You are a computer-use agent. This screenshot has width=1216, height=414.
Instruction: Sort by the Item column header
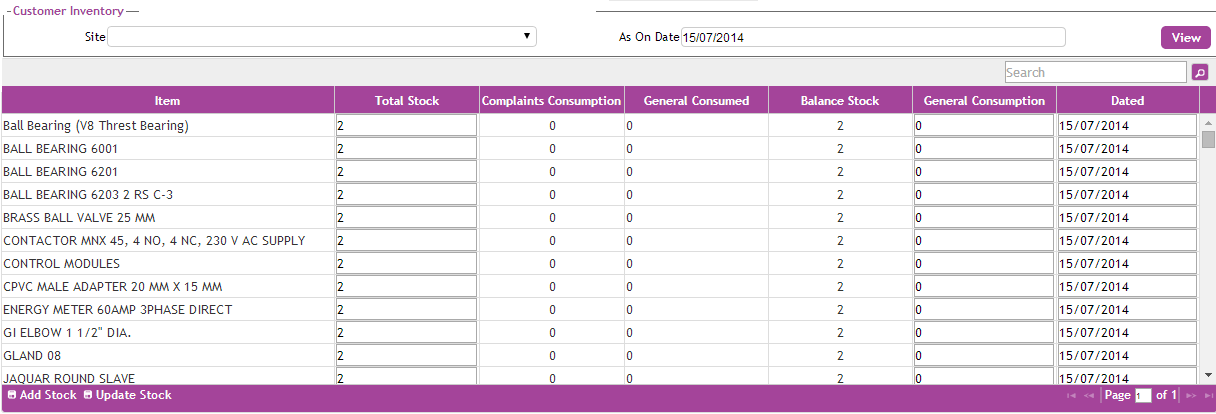pyautogui.click(x=167, y=100)
